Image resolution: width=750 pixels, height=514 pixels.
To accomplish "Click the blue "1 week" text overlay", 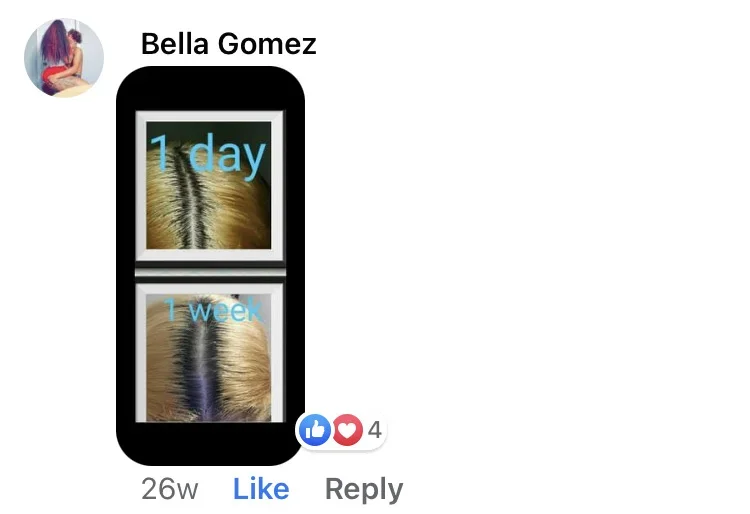I will [213, 310].
